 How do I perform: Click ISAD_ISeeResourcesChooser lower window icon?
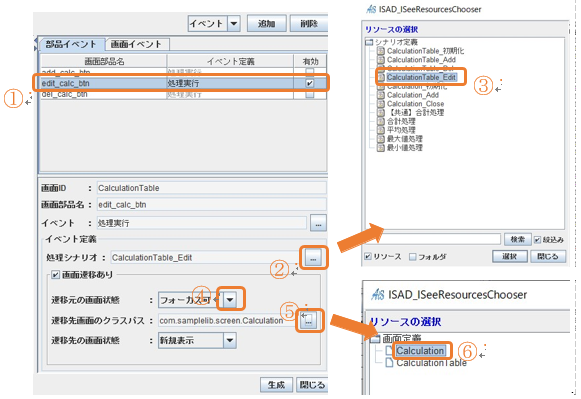click(x=378, y=295)
